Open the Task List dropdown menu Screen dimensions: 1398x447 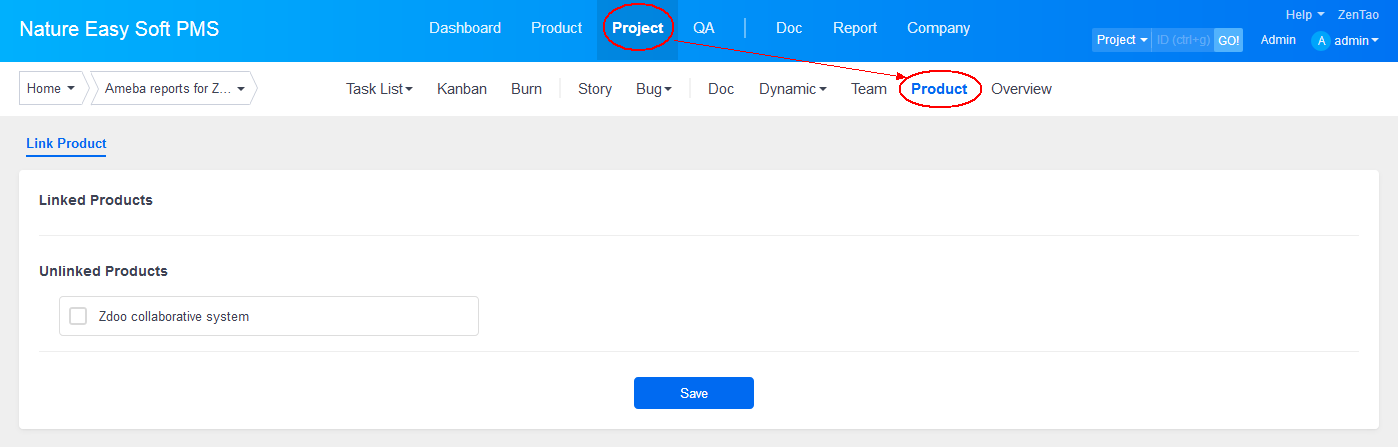click(x=379, y=89)
